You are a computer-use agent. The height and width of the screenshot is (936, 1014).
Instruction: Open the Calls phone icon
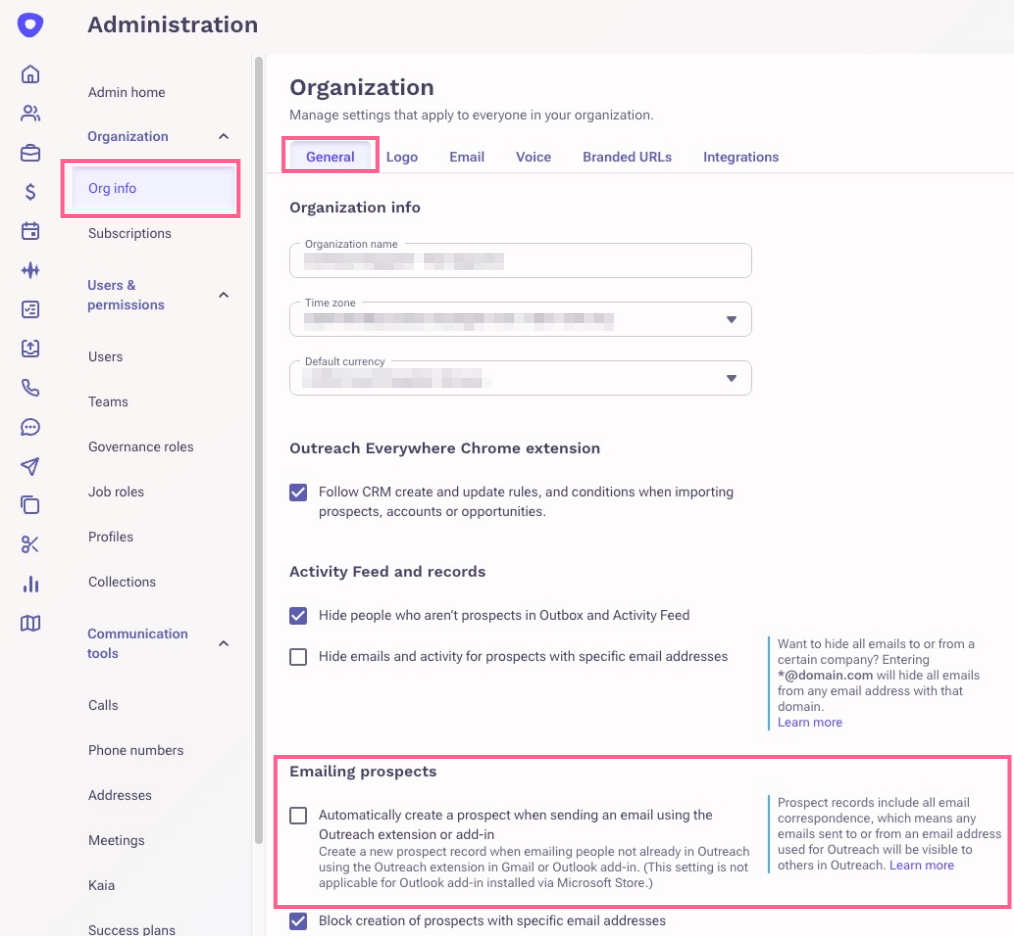[30, 387]
